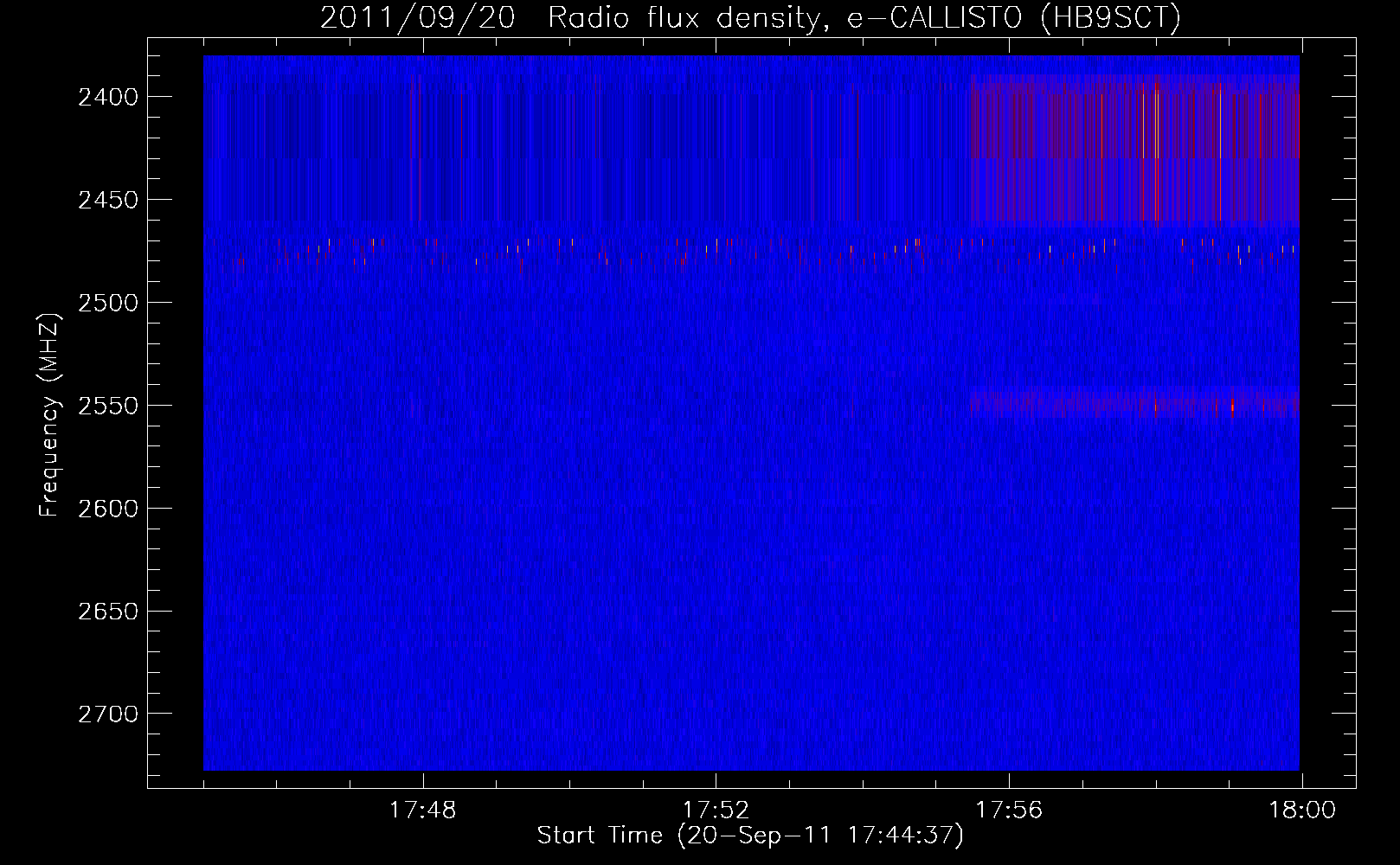Click the 2550 frequency tick label
1400x865 pixels.
[108, 406]
